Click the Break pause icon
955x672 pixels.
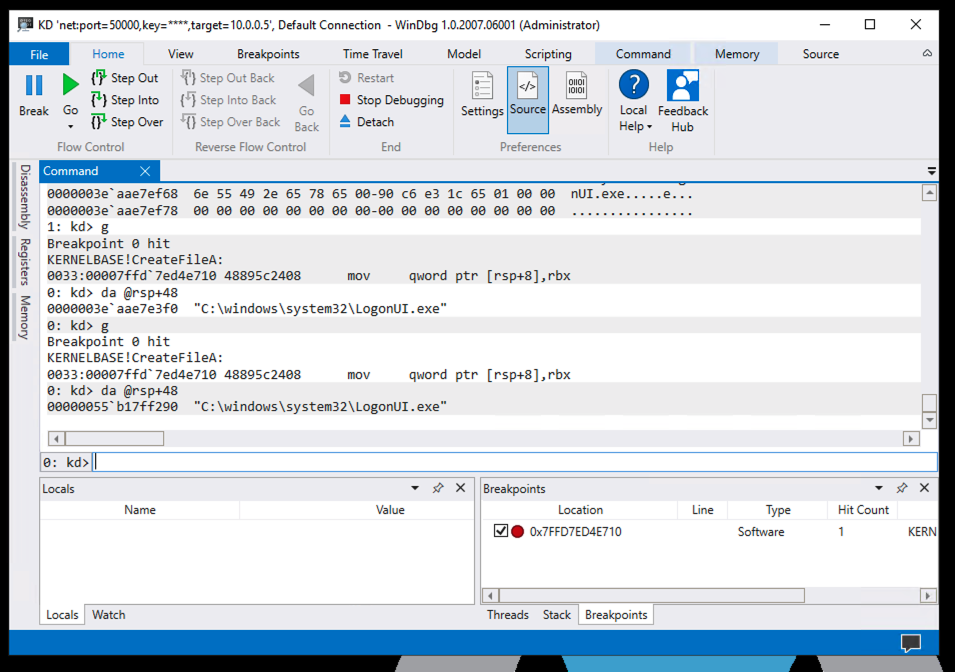[x=33, y=85]
